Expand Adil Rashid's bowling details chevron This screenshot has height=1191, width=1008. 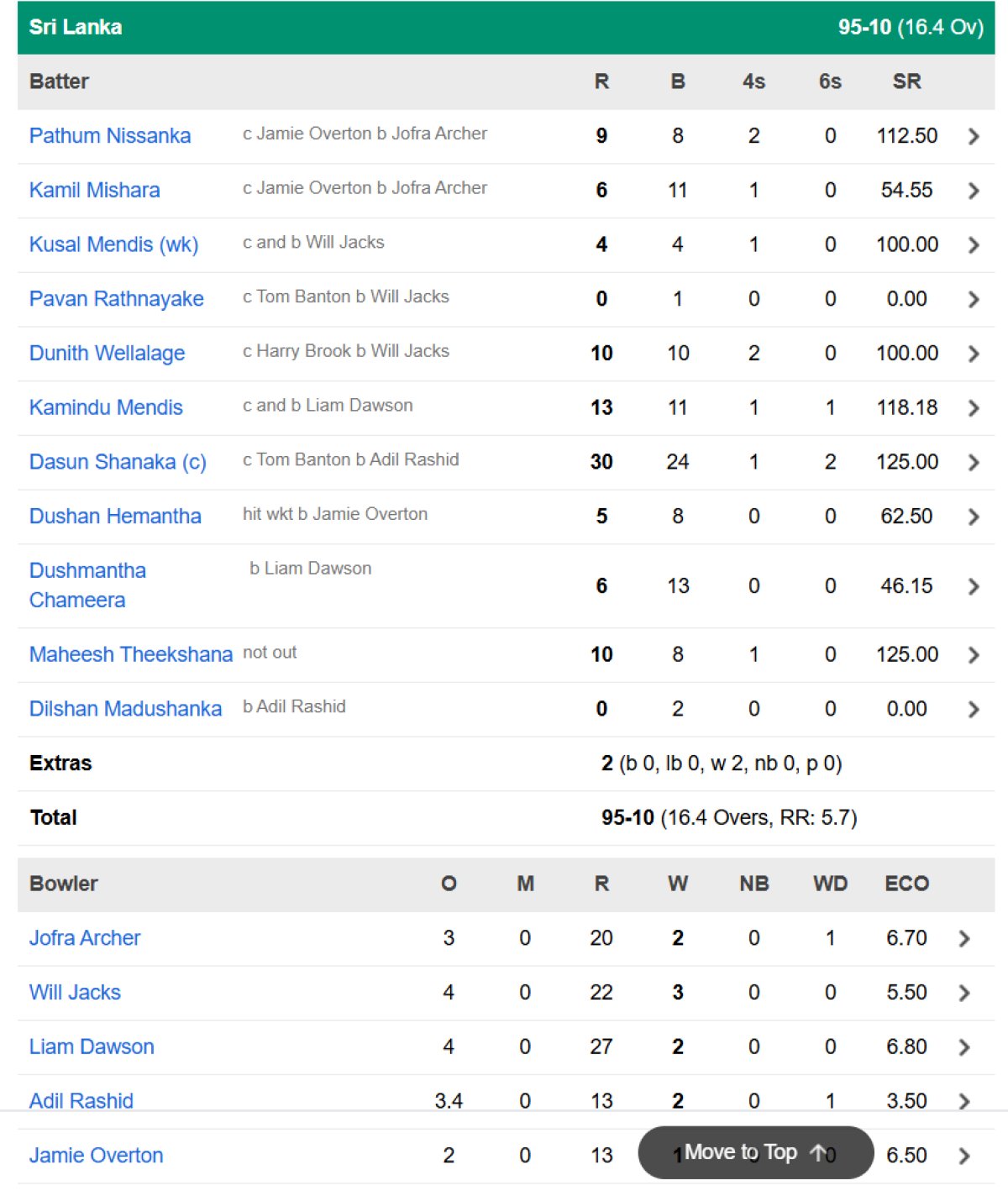(963, 1100)
